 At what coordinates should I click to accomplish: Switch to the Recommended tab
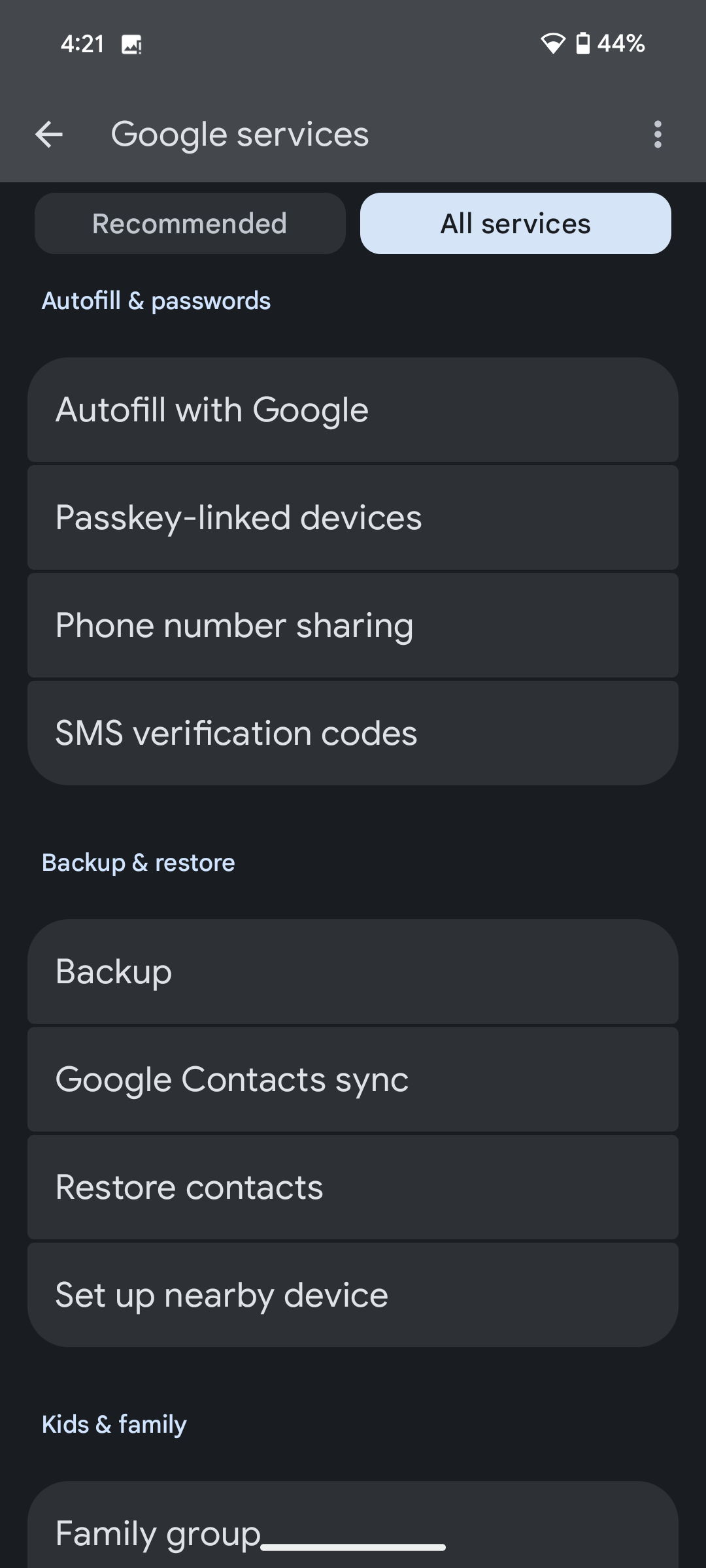[190, 223]
